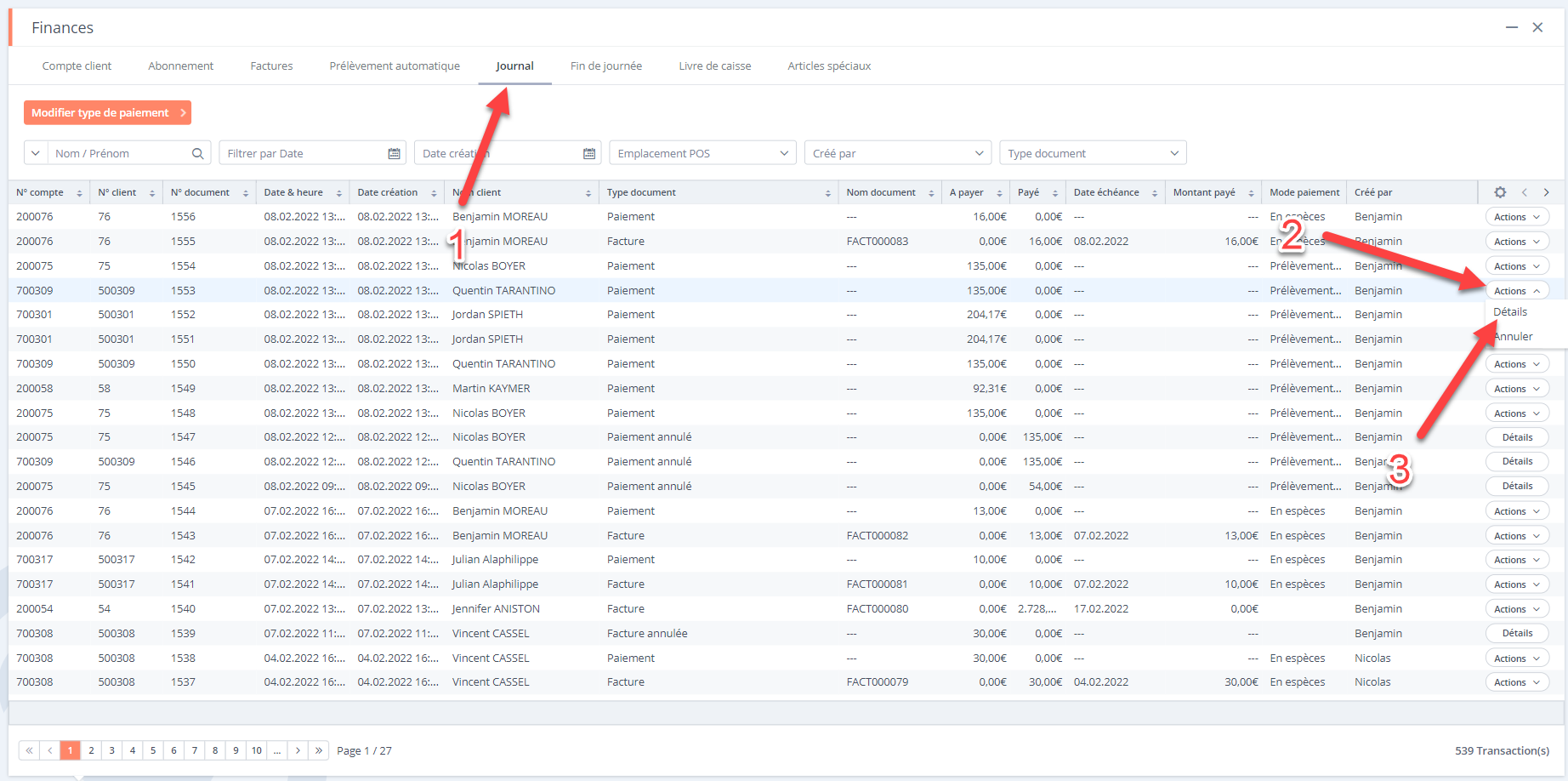Image resolution: width=1568 pixels, height=781 pixels.
Task: Click Modifier type de paiement button
Action: 107,112
